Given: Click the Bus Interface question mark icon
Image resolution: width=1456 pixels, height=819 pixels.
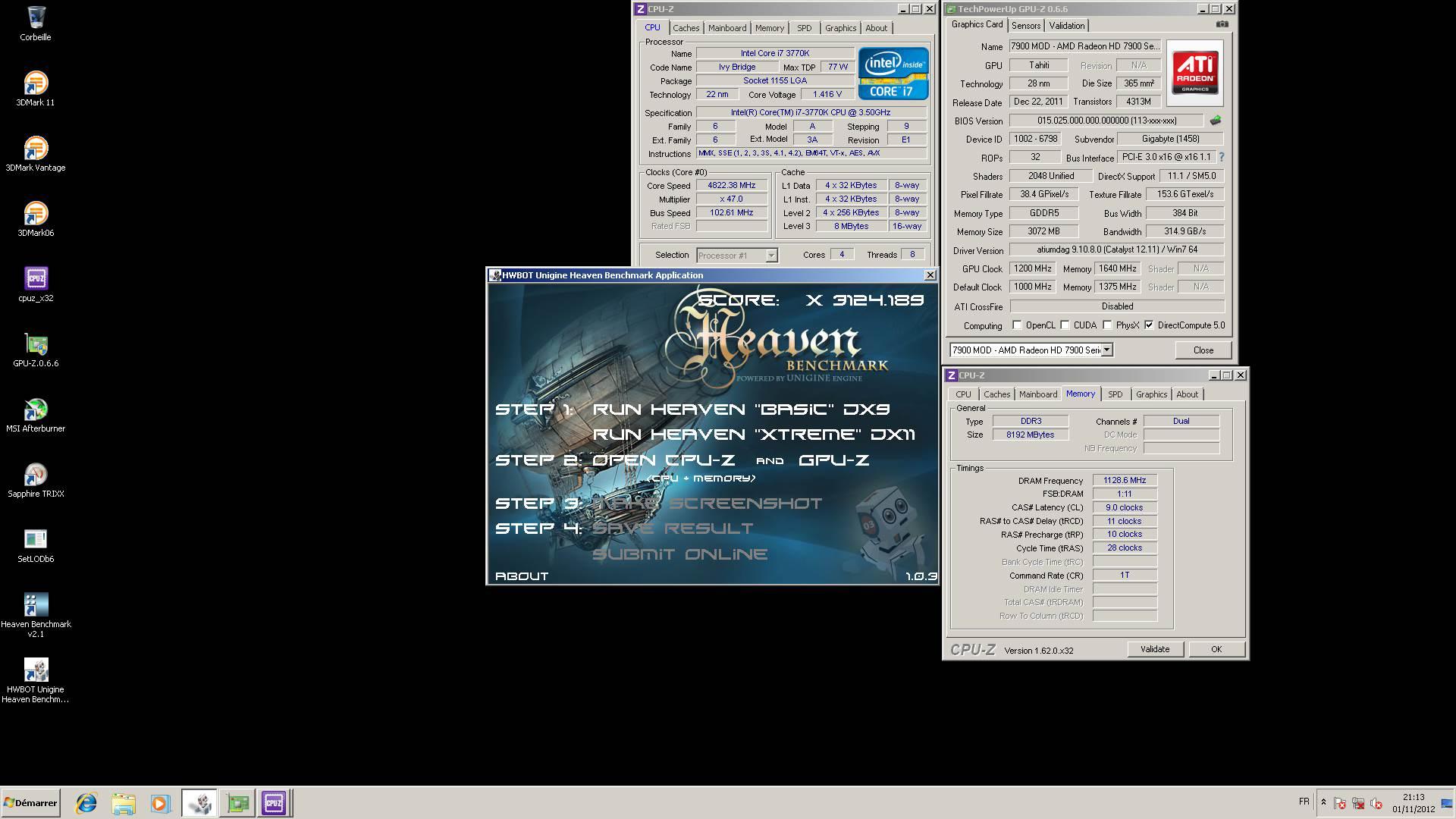Looking at the screenshot, I should pos(1222,157).
